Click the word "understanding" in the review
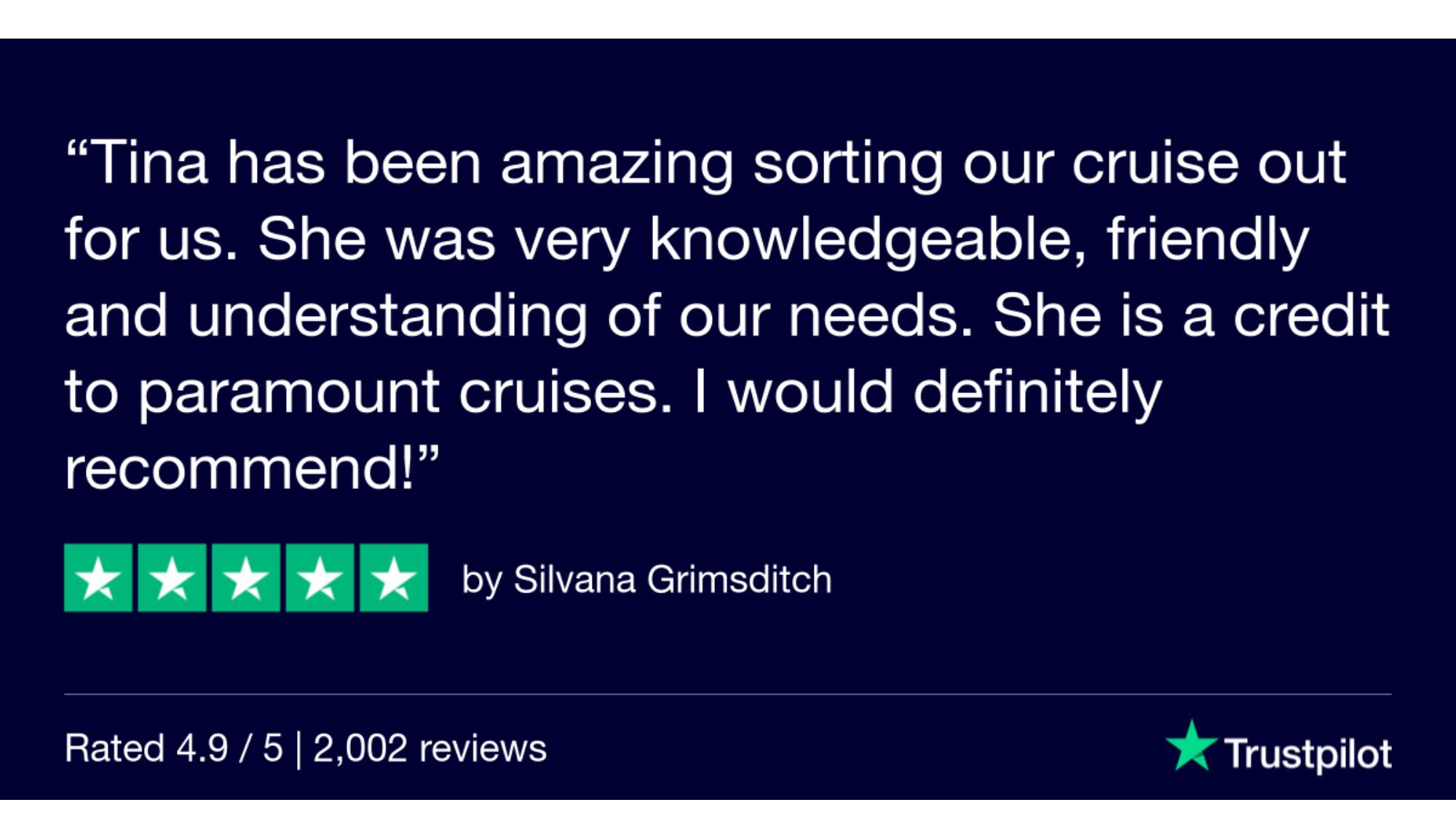 pos(387,316)
